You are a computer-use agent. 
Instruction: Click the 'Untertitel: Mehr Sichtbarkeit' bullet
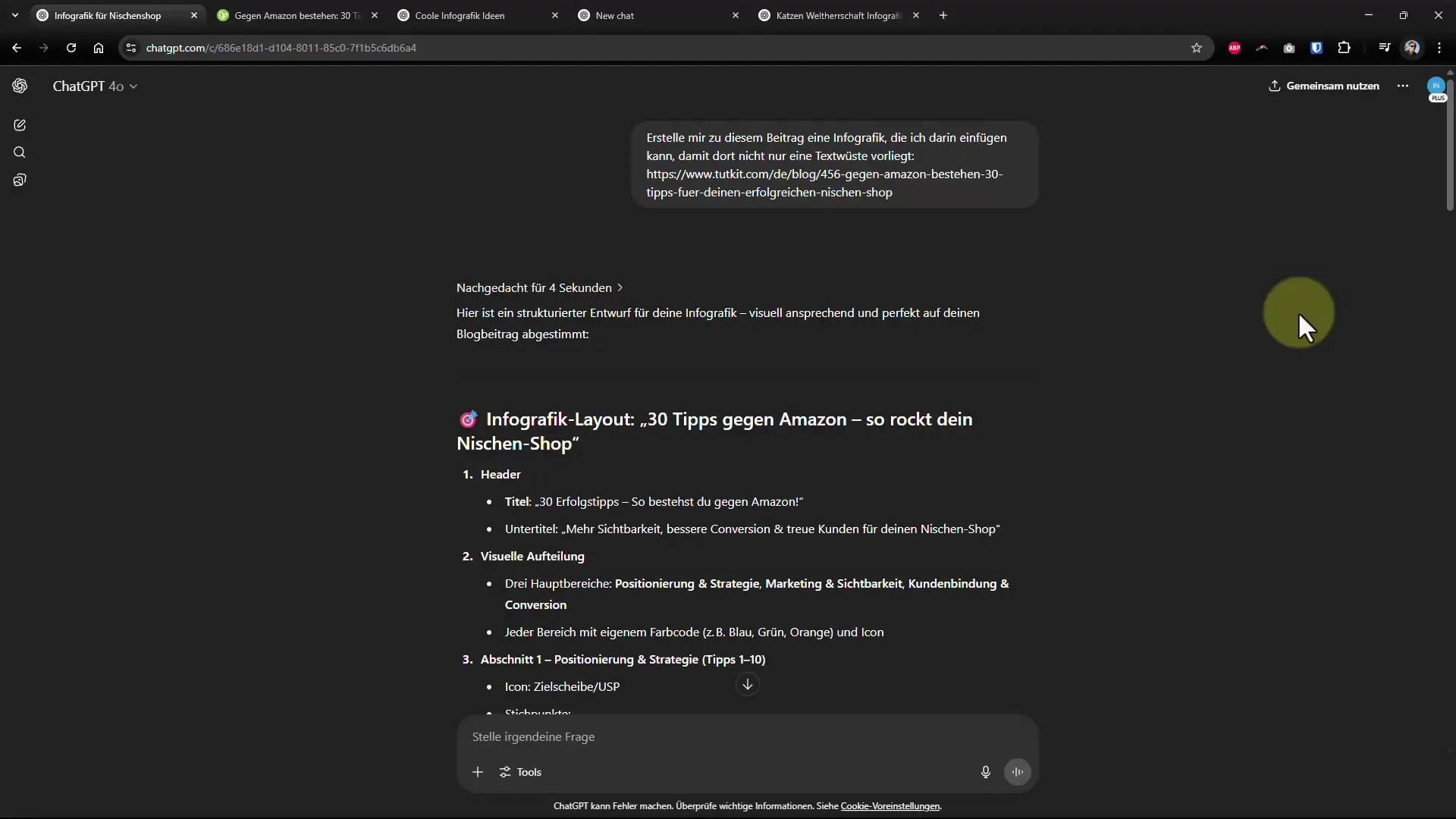(752, 529)
